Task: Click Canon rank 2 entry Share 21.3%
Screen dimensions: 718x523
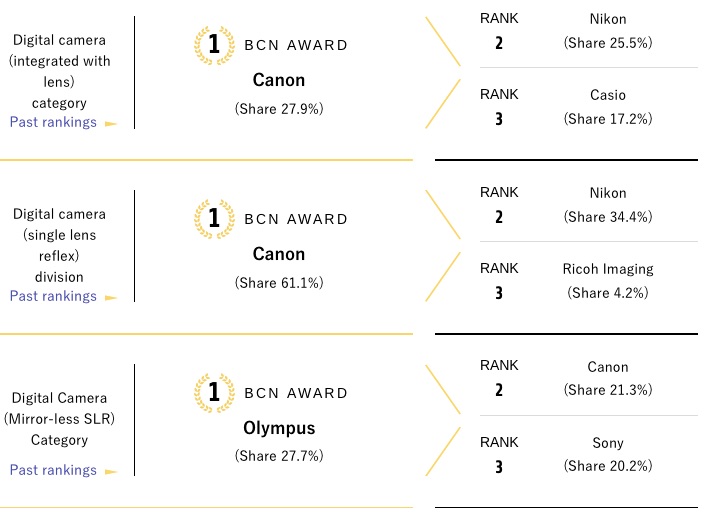Action: [608, 378]
